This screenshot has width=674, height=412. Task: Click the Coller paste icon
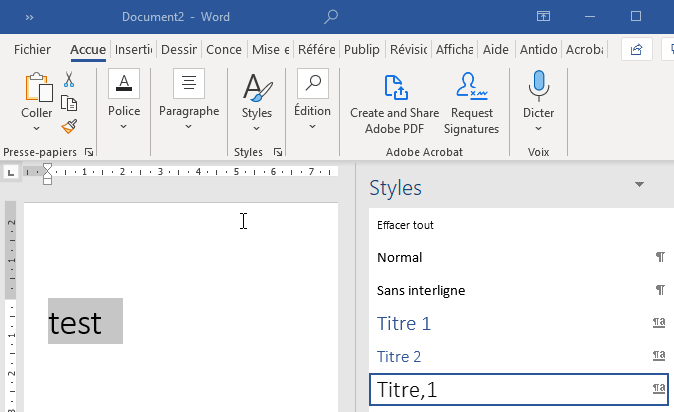tap(37, 89)
